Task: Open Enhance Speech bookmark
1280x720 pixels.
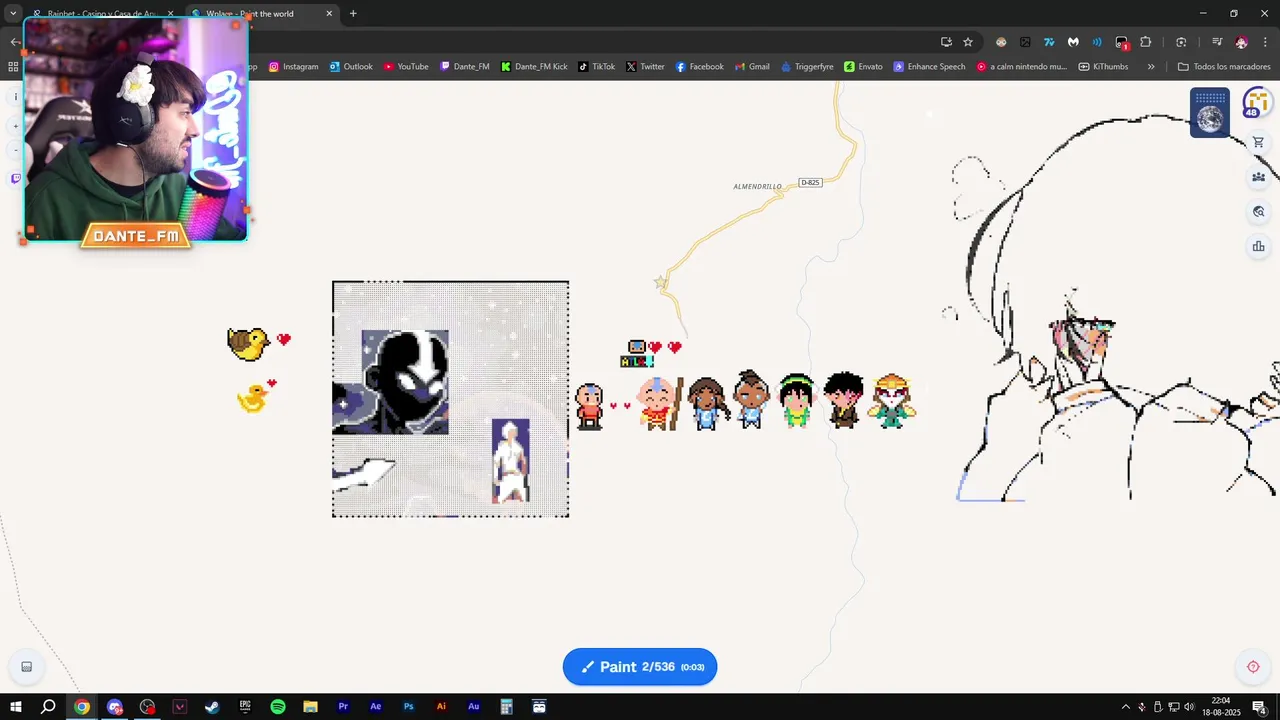Action: point(929,67)
